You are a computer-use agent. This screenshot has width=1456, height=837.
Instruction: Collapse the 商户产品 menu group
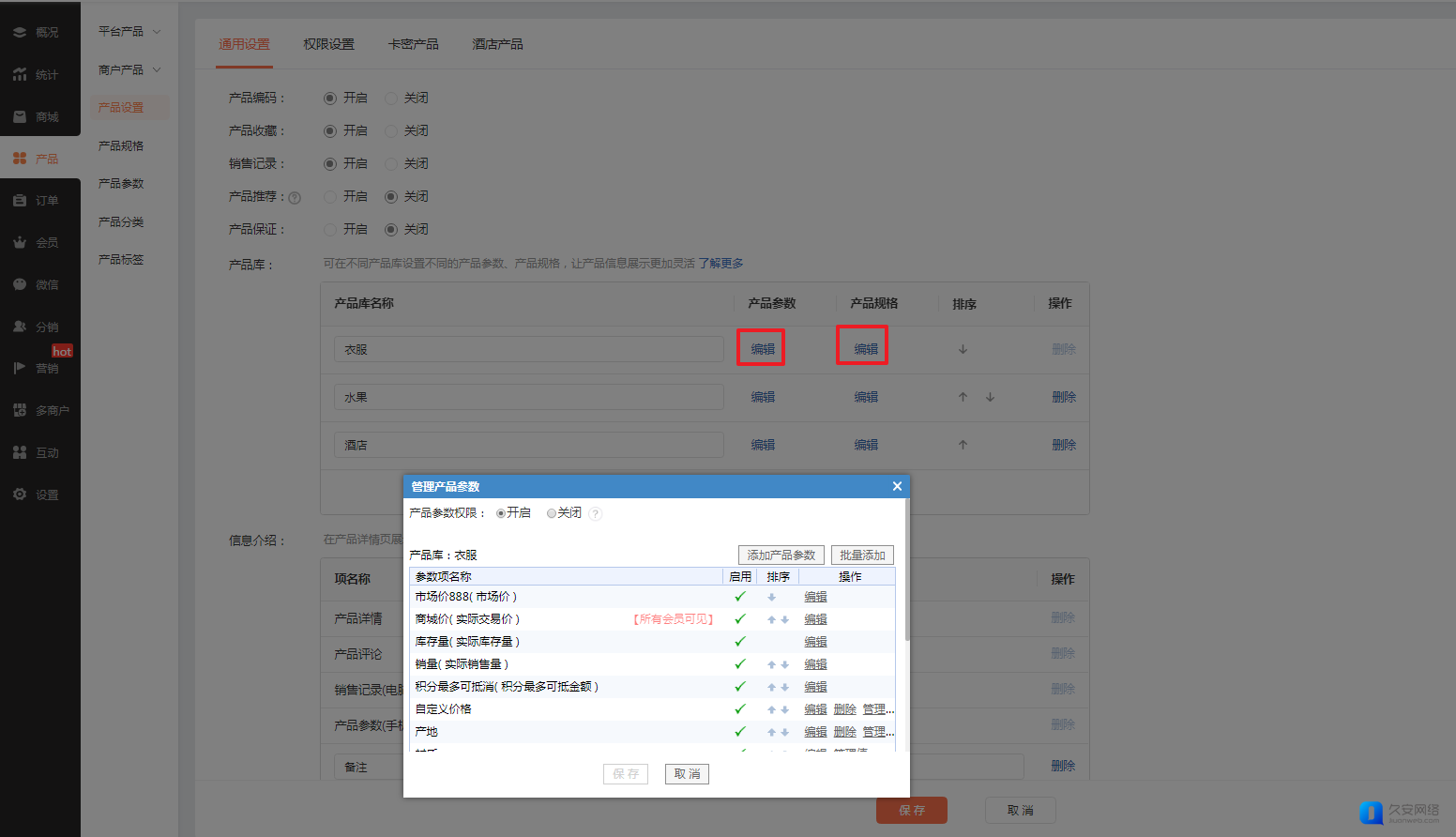coord(129,69)
